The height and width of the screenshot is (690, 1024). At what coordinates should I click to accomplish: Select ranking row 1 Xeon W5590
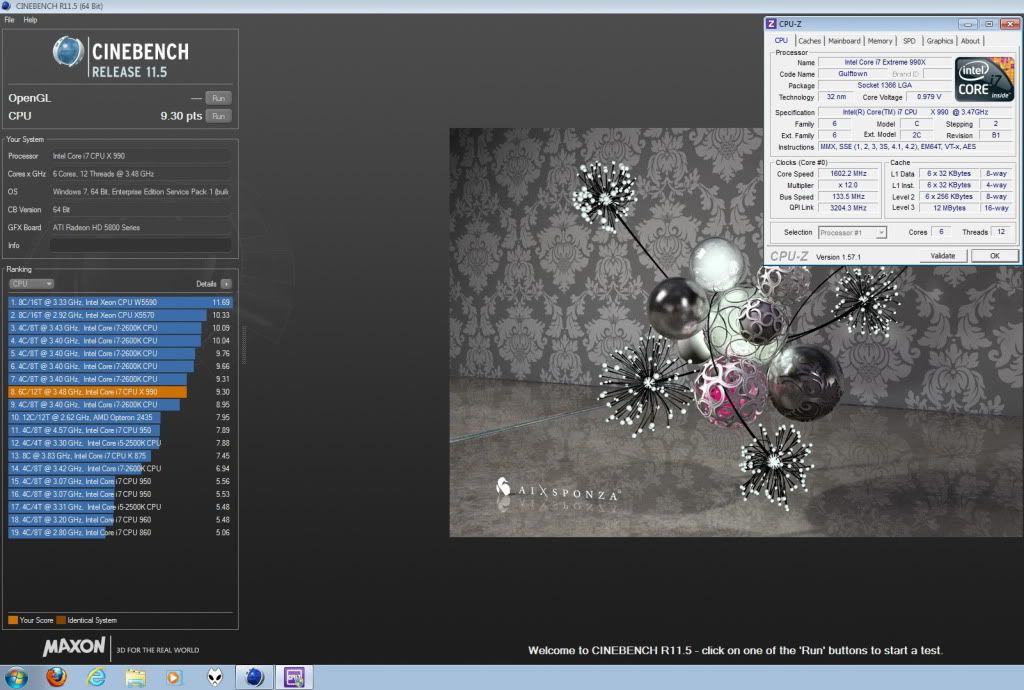(x=120, y=302)
